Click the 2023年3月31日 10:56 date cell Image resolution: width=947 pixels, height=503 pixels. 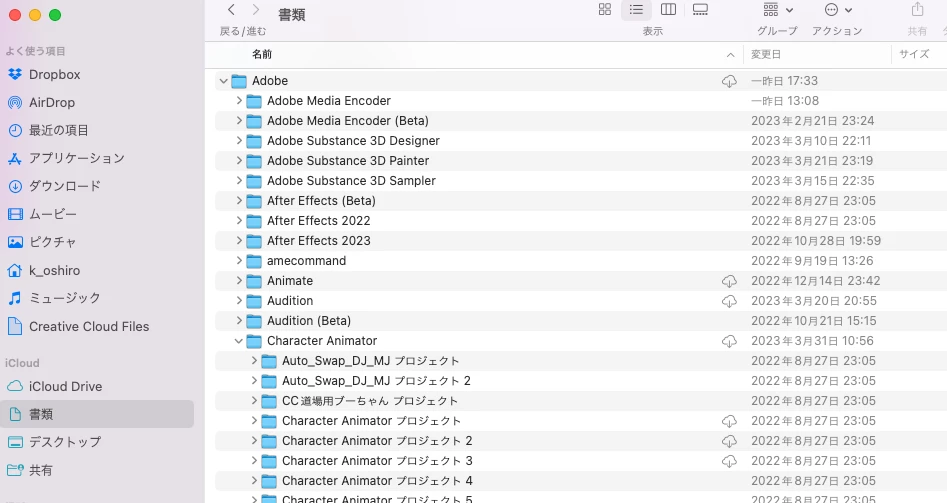tap(812, 341)
